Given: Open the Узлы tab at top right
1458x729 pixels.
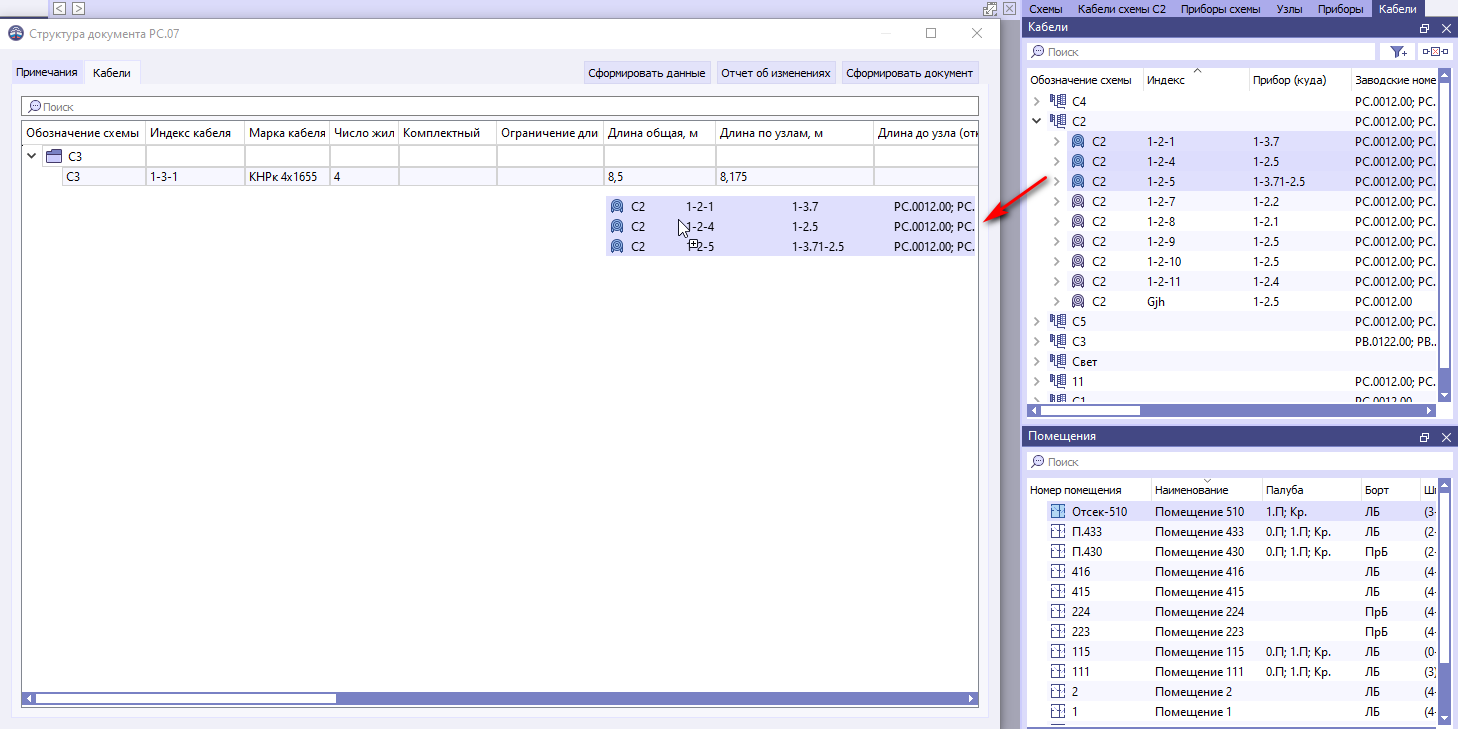Looking at the screenshot, I should pyautogui.click(x=1289, y=8).
